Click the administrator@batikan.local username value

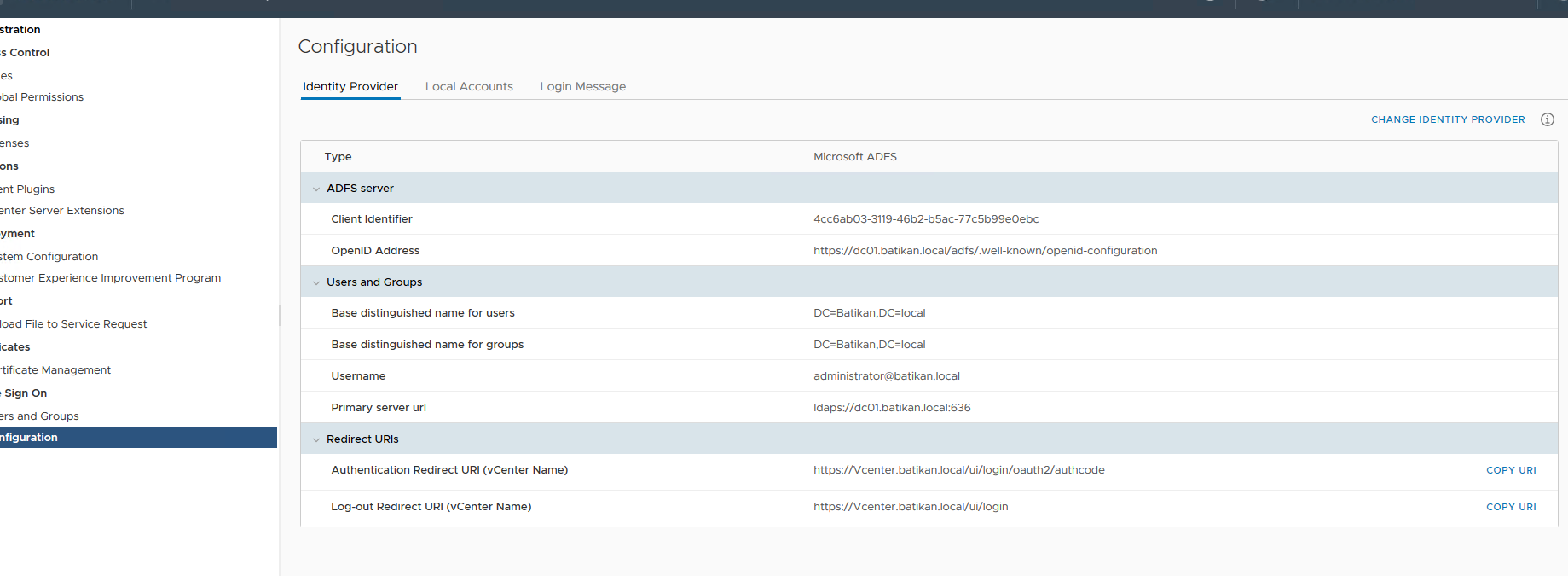(x=887, y=376)
